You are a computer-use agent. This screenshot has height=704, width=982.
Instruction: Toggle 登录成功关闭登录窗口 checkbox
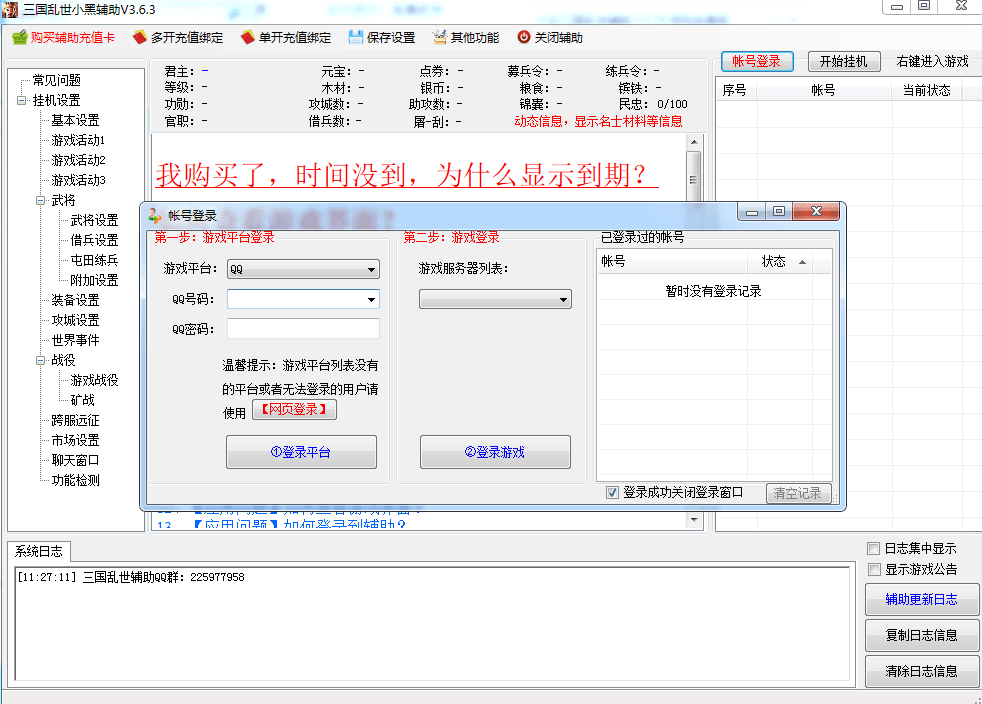point(612,493)
